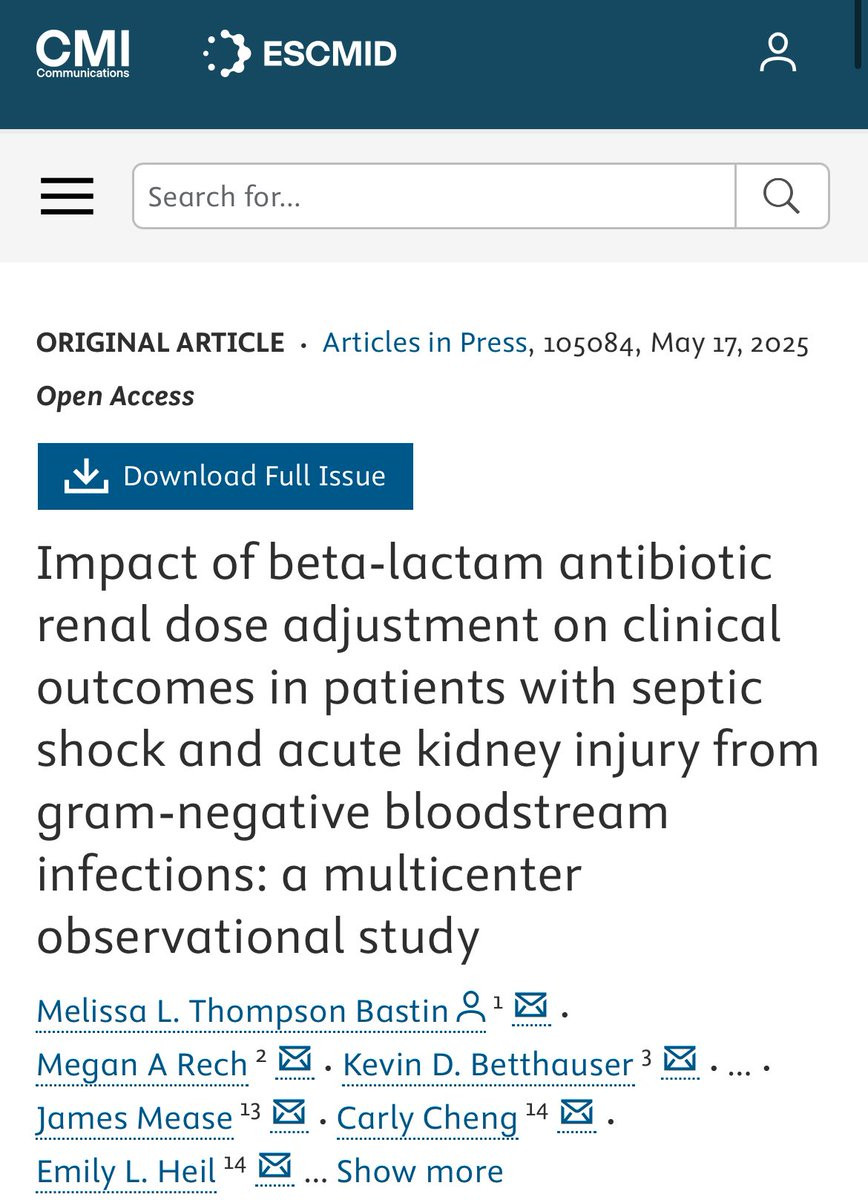Email Melissa L. Thompson Bastin via envelope icon
868x1200 pixels.
[531, 1006]
